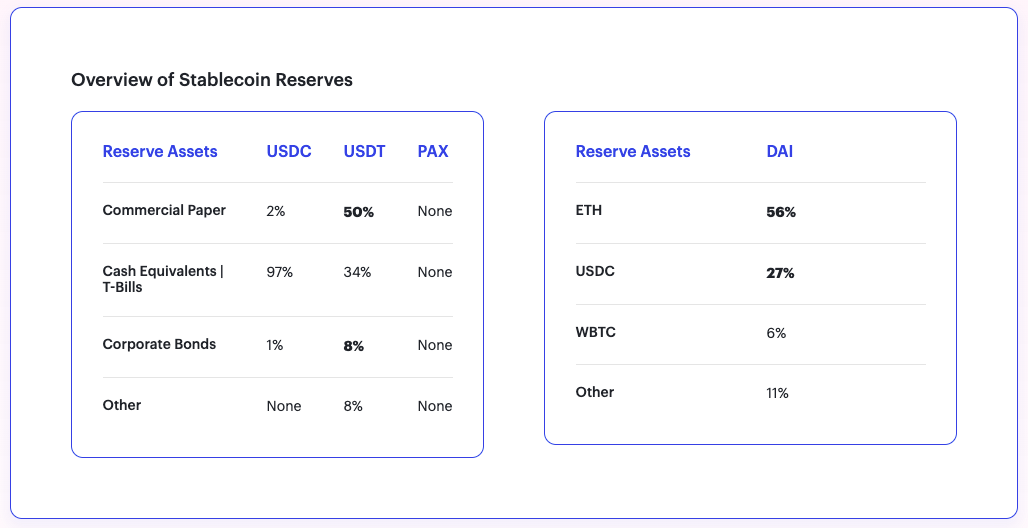Select the USDC column header
The height and width of the screenshot is (528, 1028).
point(289,152)
